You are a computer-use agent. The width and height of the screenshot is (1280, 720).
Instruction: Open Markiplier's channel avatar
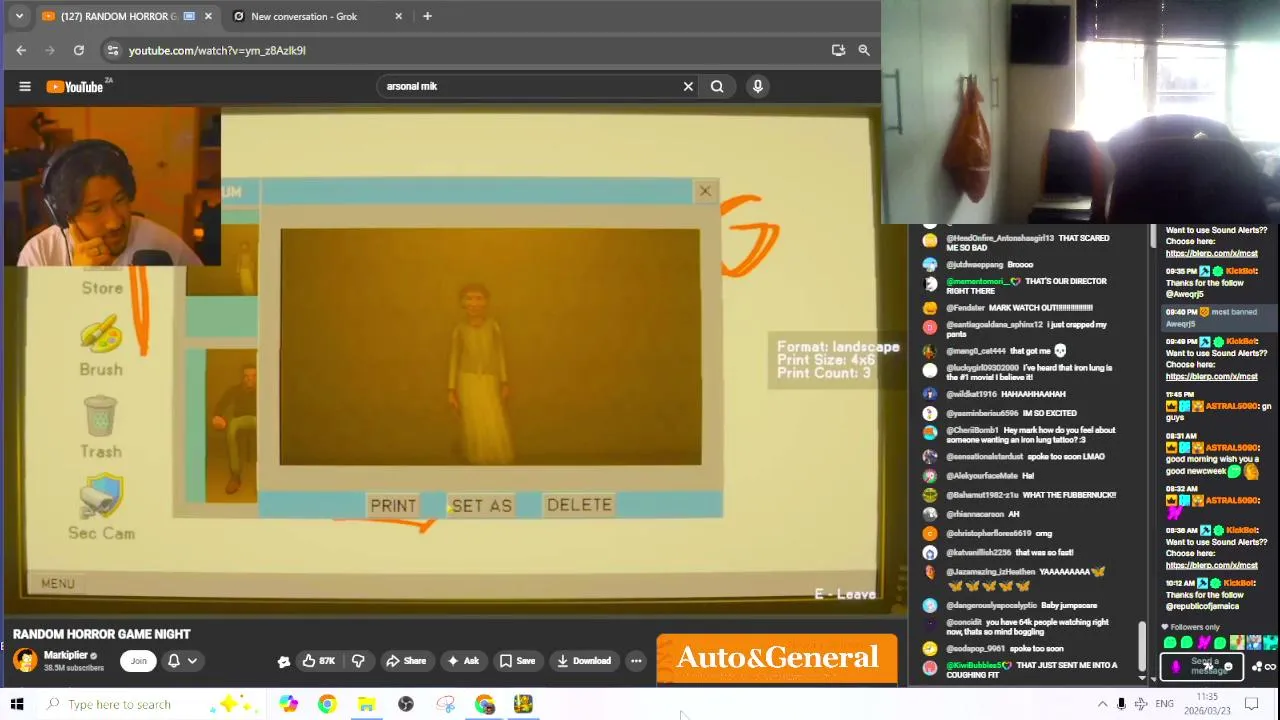click(x=25, y=660)
